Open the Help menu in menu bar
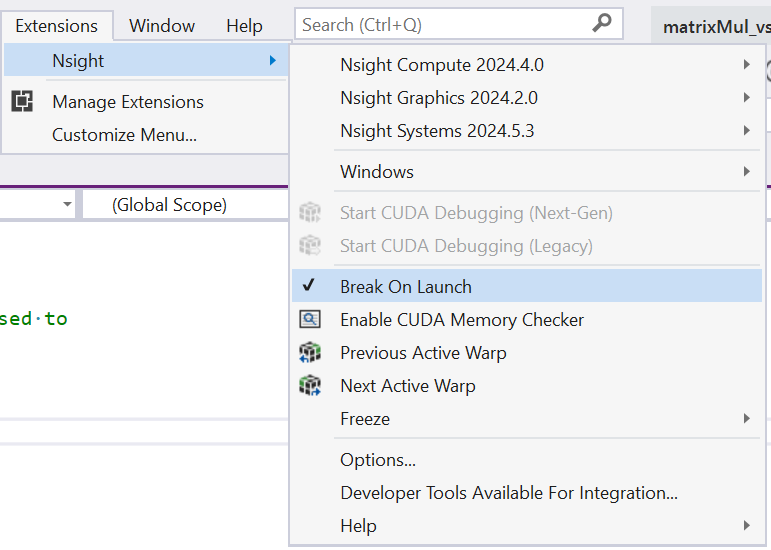The height and width of the screenshot is (550, 771). [244, 26]
